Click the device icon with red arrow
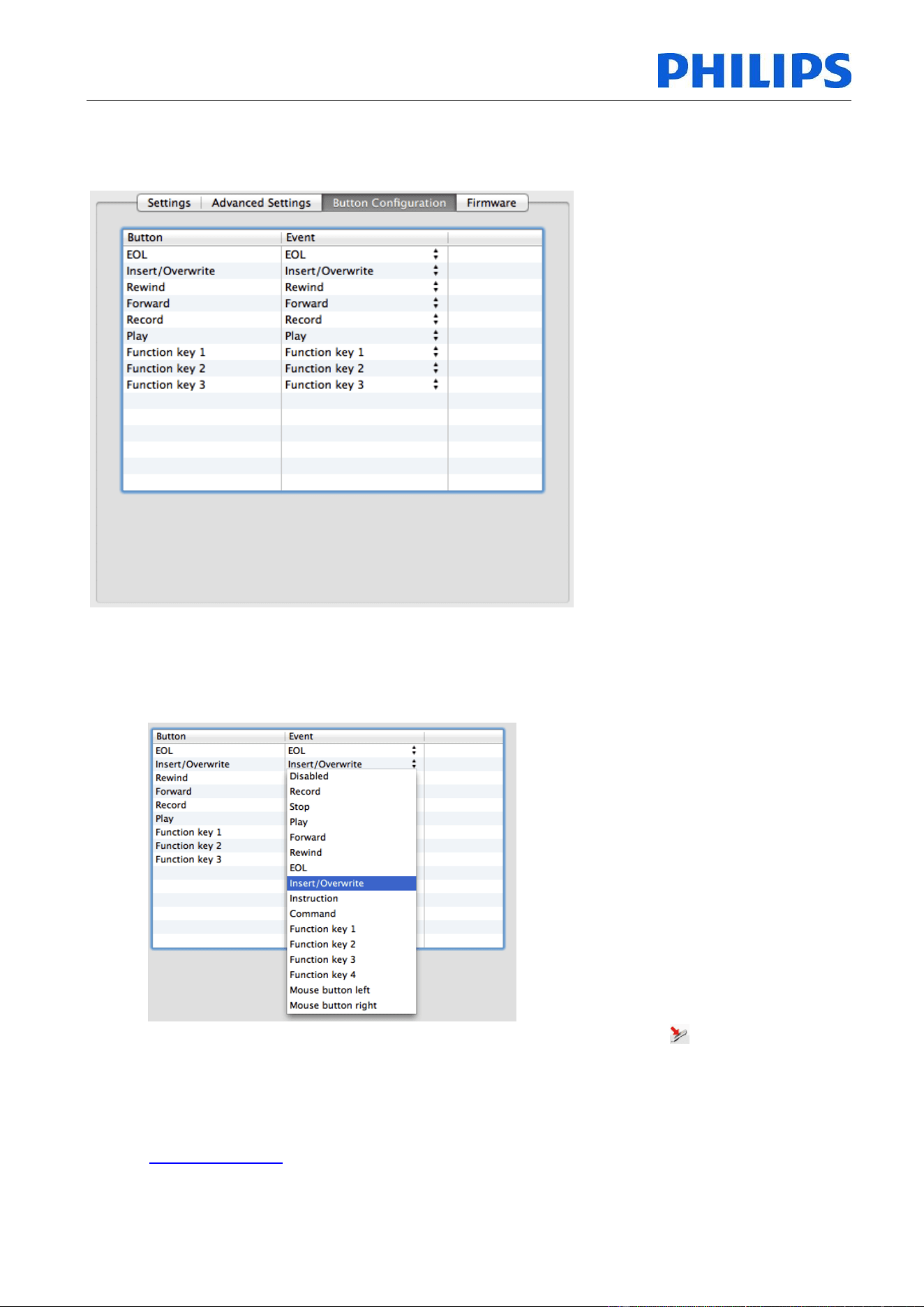Screen dimensions: 924x1307 (x=679, y=1034)
